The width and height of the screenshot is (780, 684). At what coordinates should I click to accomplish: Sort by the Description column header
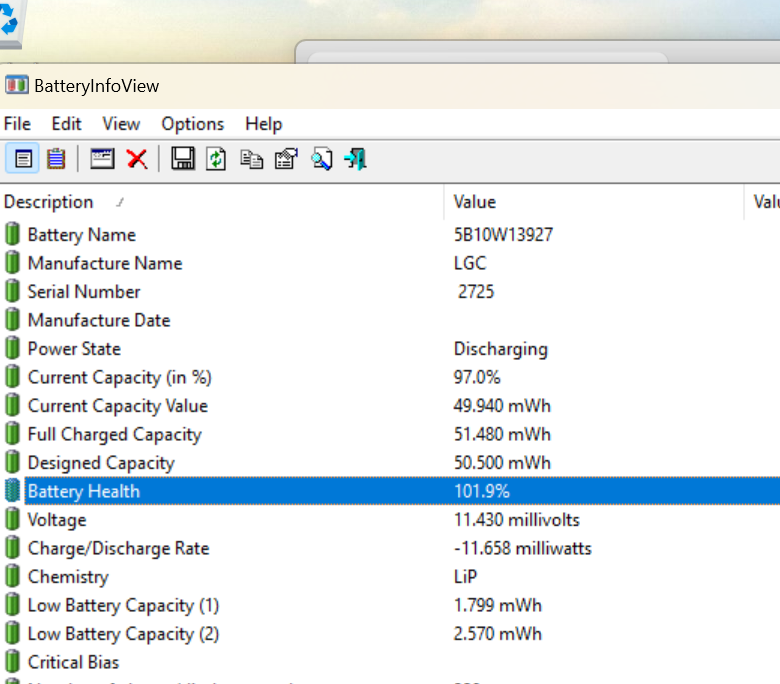pos(221,202)
